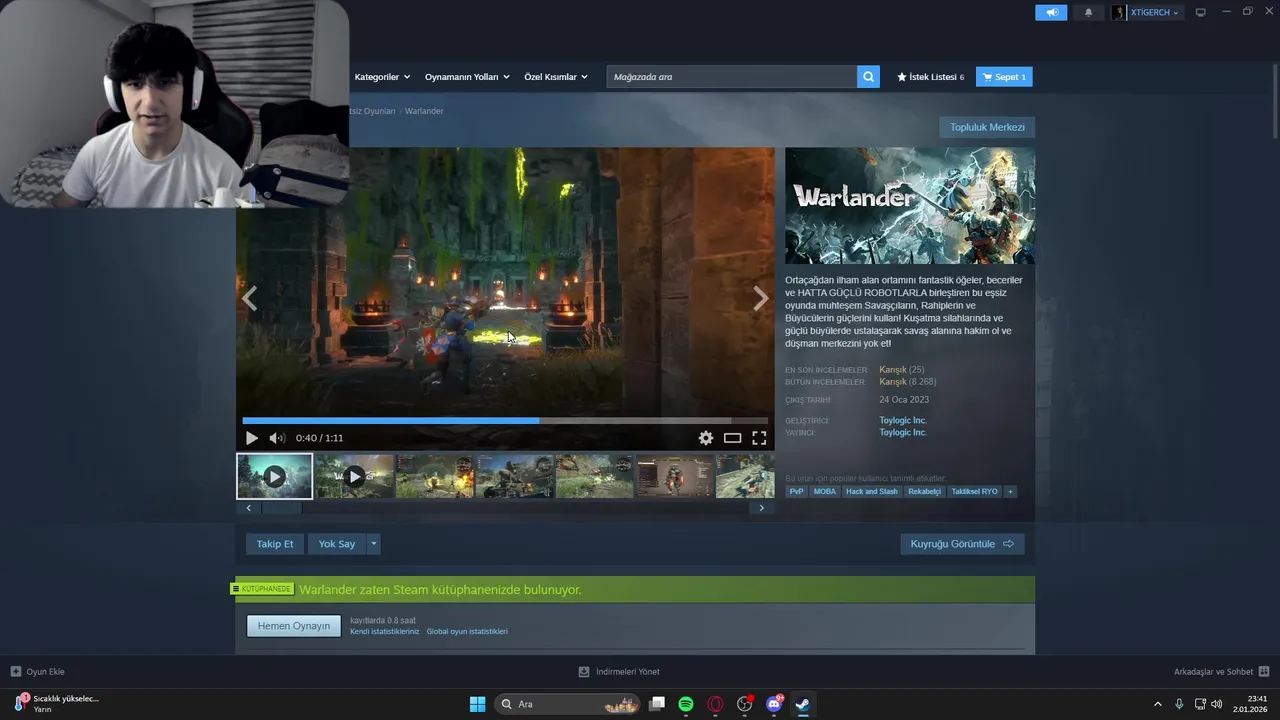The image size is (1280, 720).
Task: Select the PvP tag
Action: tap(797, 492)
